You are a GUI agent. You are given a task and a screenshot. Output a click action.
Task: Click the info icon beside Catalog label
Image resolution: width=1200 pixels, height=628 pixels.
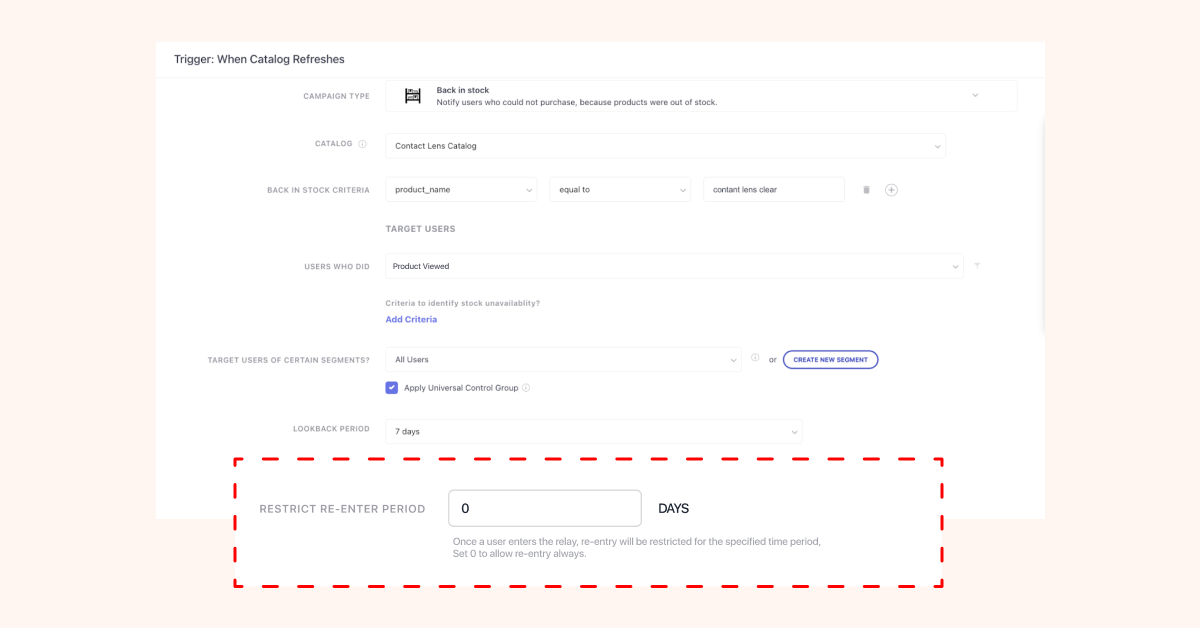pos(362,144)
